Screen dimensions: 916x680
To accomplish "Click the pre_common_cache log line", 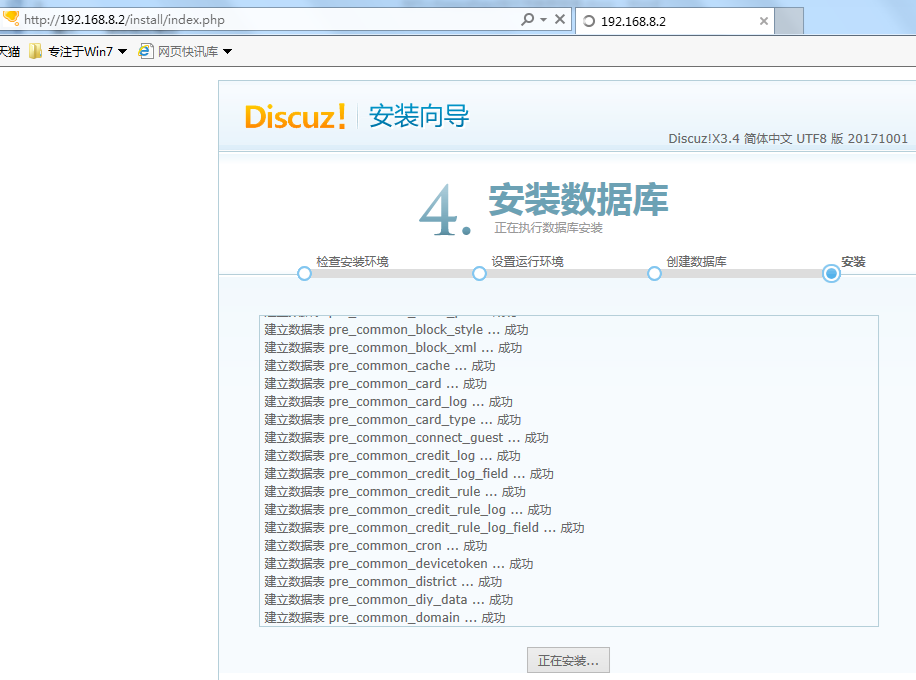I will coord(380,366).
